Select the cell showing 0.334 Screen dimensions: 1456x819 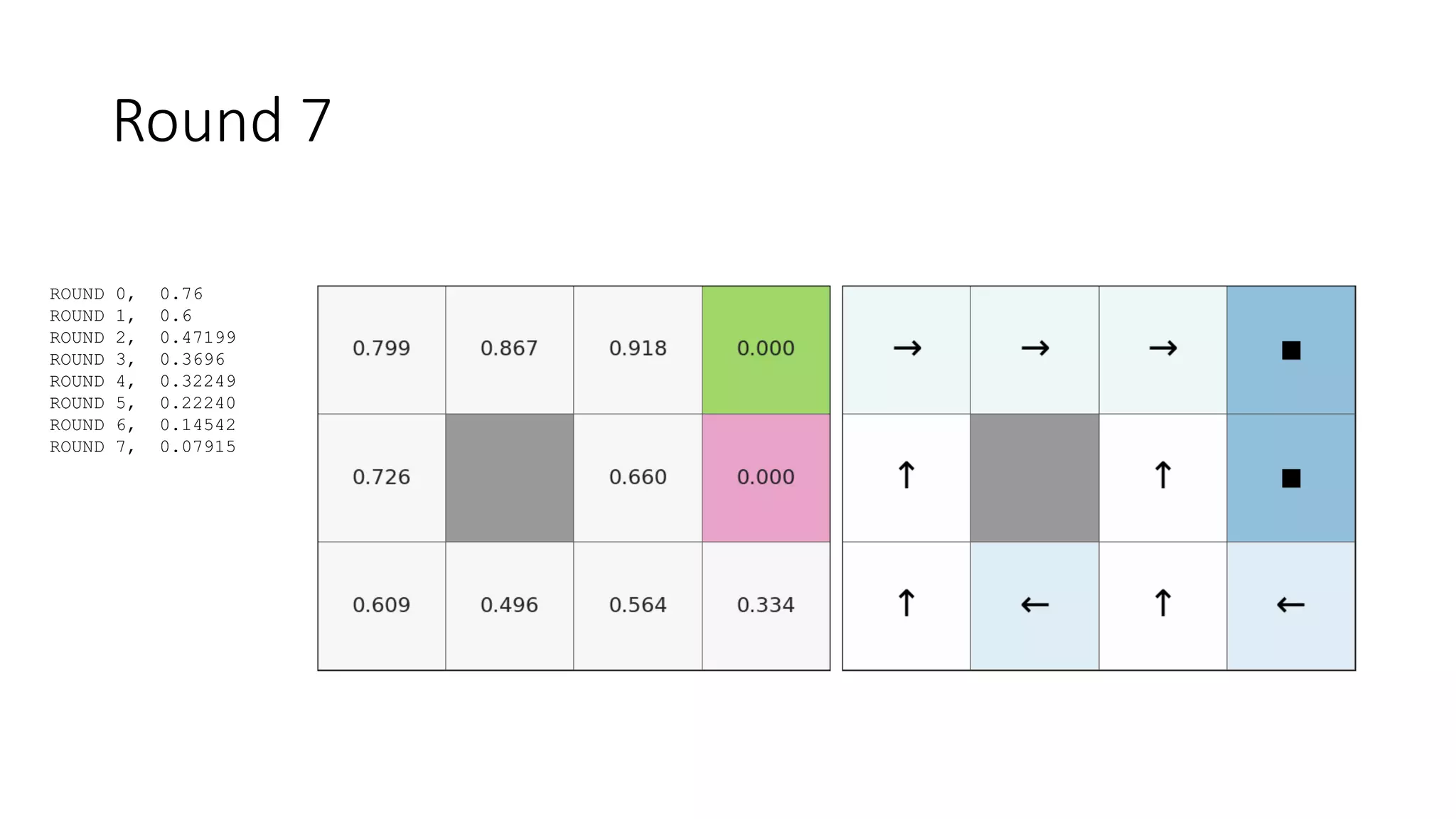pos(766,606)
